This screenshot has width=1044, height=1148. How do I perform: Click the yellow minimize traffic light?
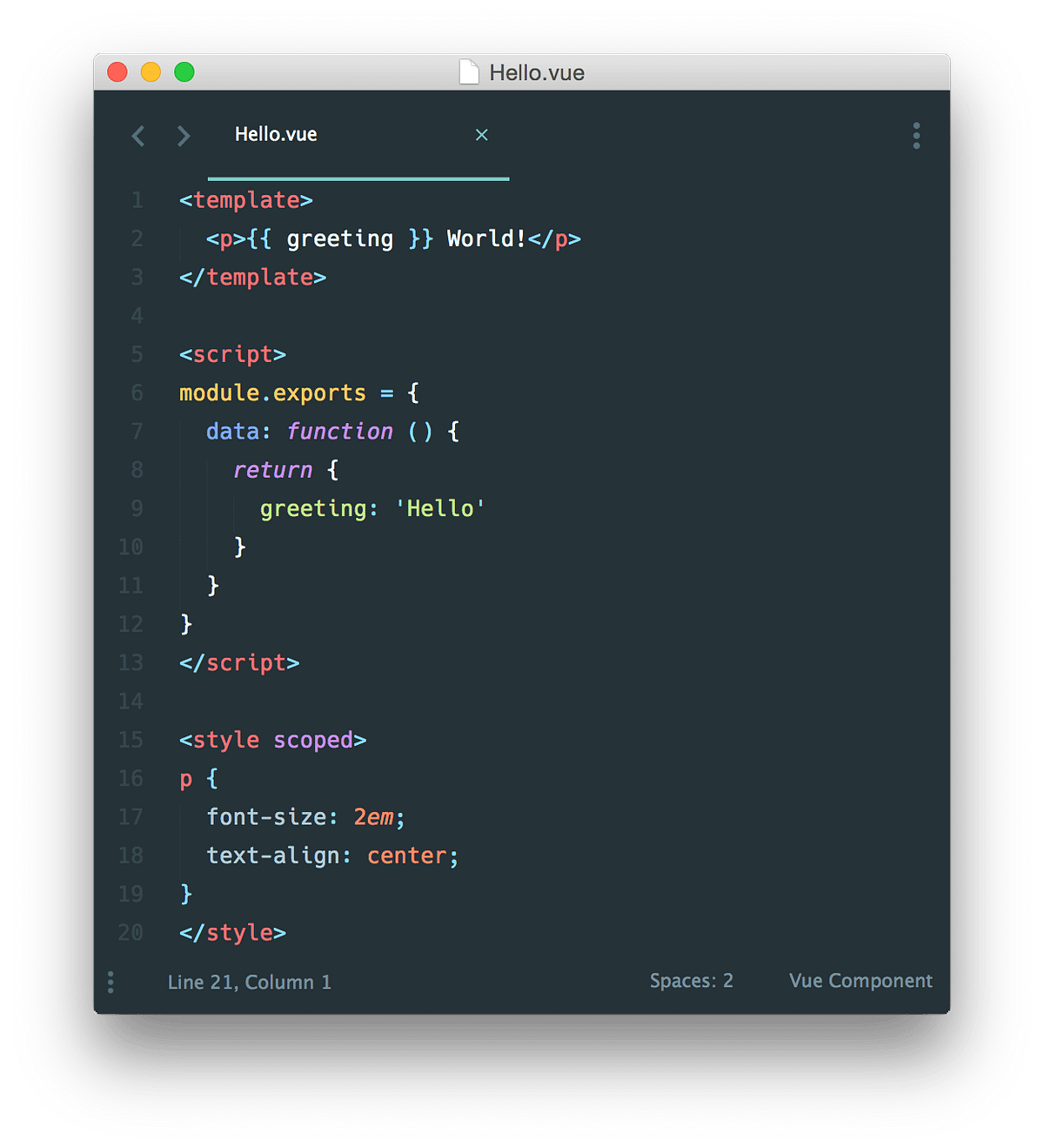pyautogui.click(x=151, y=72)
